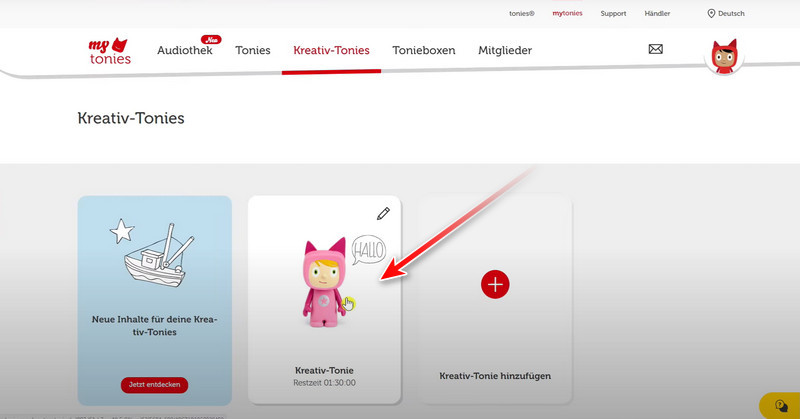800x419 pixels.
Task: Click the Kreativ-Tonie card title
Action: (324, 370)
